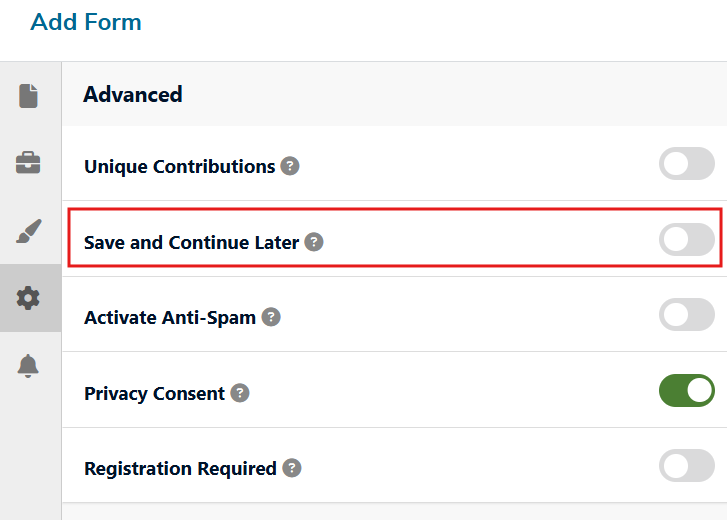Turn on Save and Continue Later
Viewport: 727px width, 520px height.
click(686, 240)
